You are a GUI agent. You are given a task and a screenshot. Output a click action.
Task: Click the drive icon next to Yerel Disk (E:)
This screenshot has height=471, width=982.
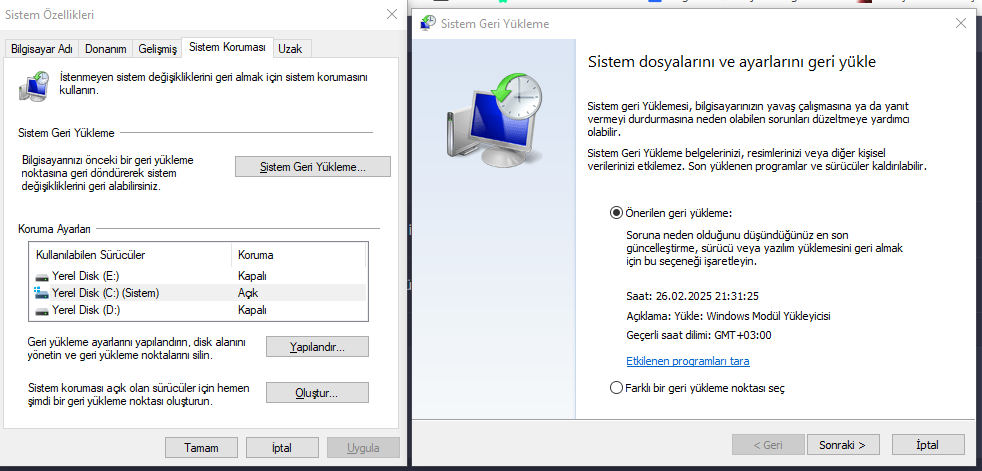click(42, 276)
